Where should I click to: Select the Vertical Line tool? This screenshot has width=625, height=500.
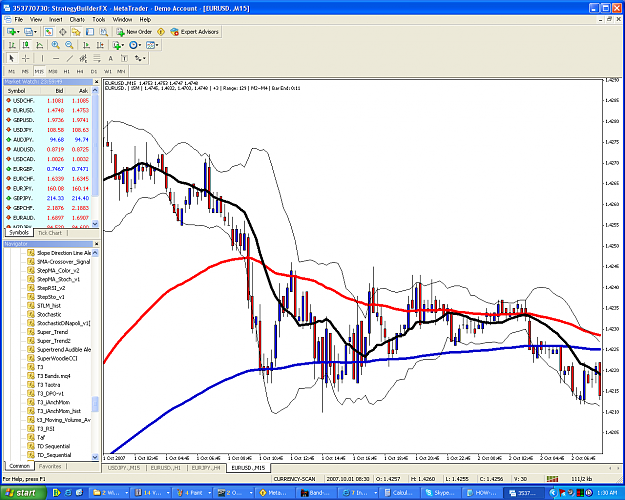click(x=43, y=58)
